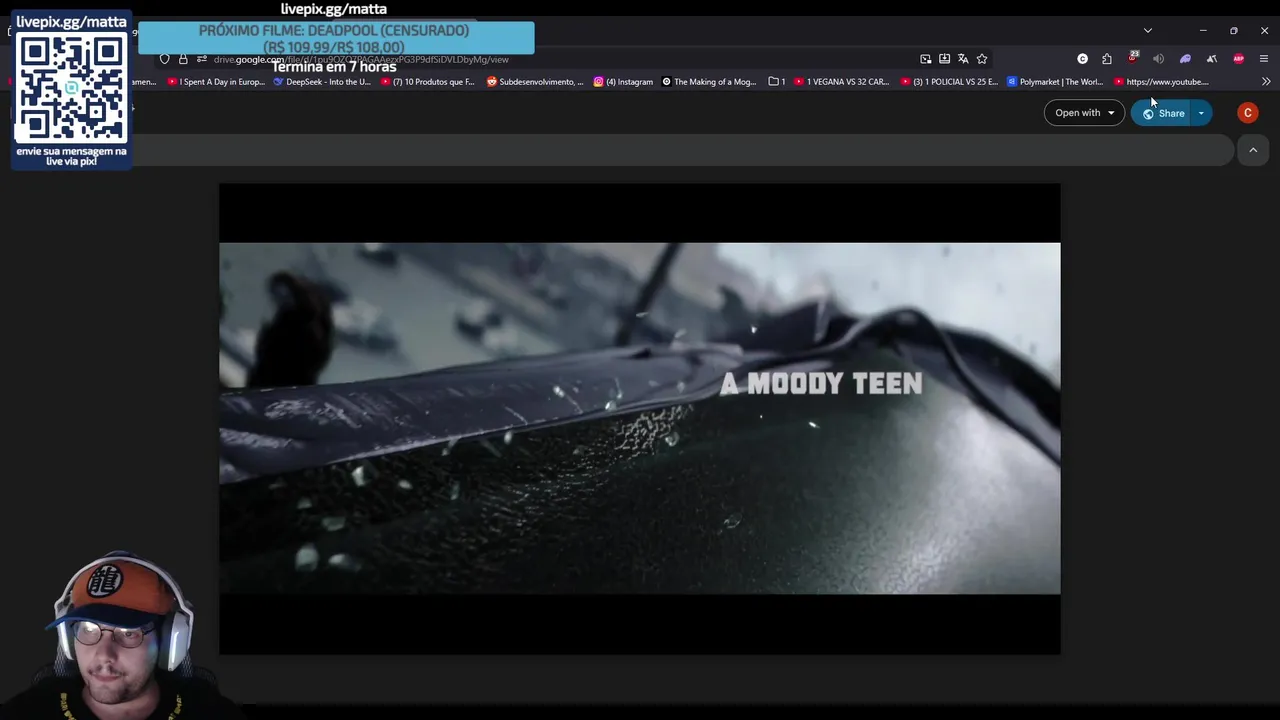Open the extensions puzzle icon
The image size is (1280, 720).
[x=1107, y=59]
